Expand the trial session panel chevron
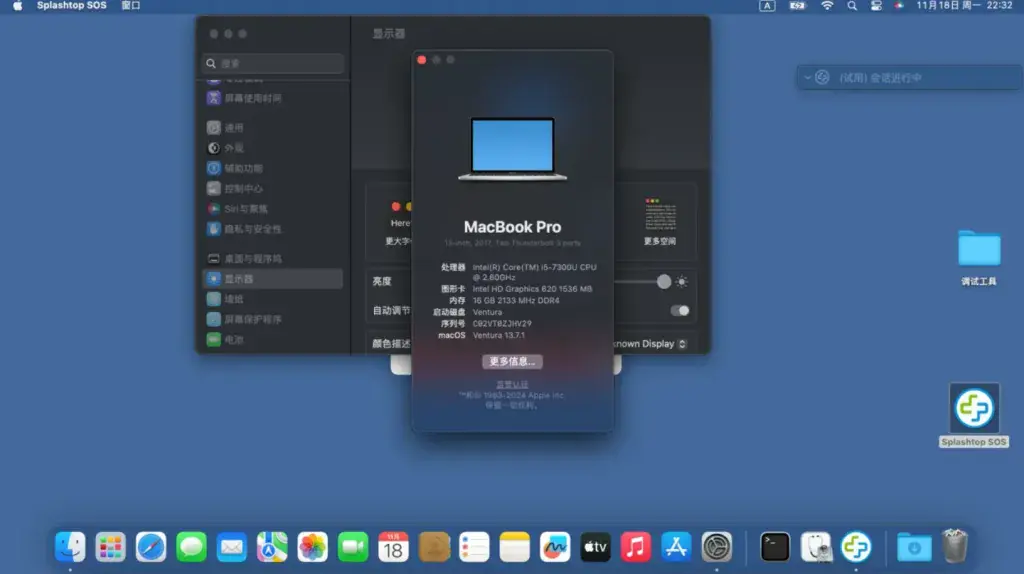The height and width of the screenshot is (574, 1024). [808, 78]
